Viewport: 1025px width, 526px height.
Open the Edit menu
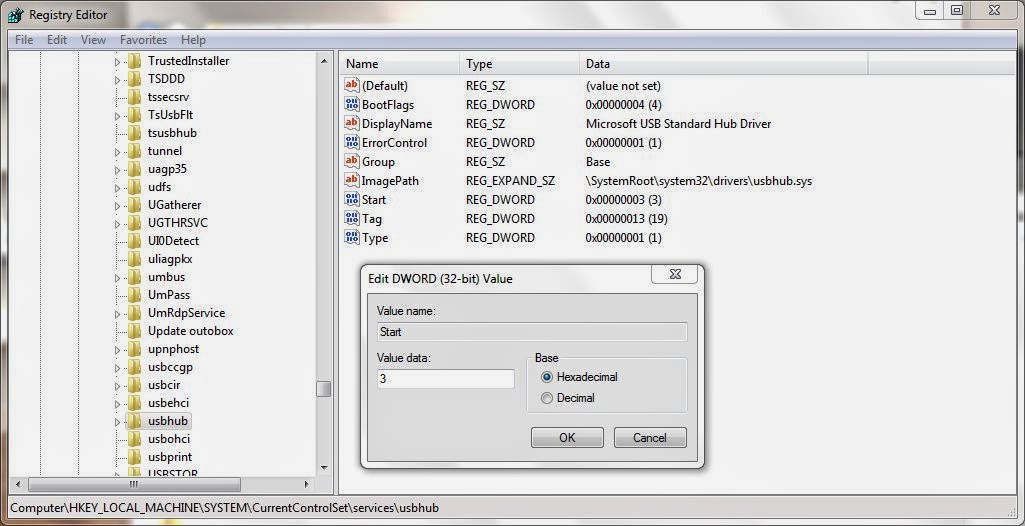point(57,40)
